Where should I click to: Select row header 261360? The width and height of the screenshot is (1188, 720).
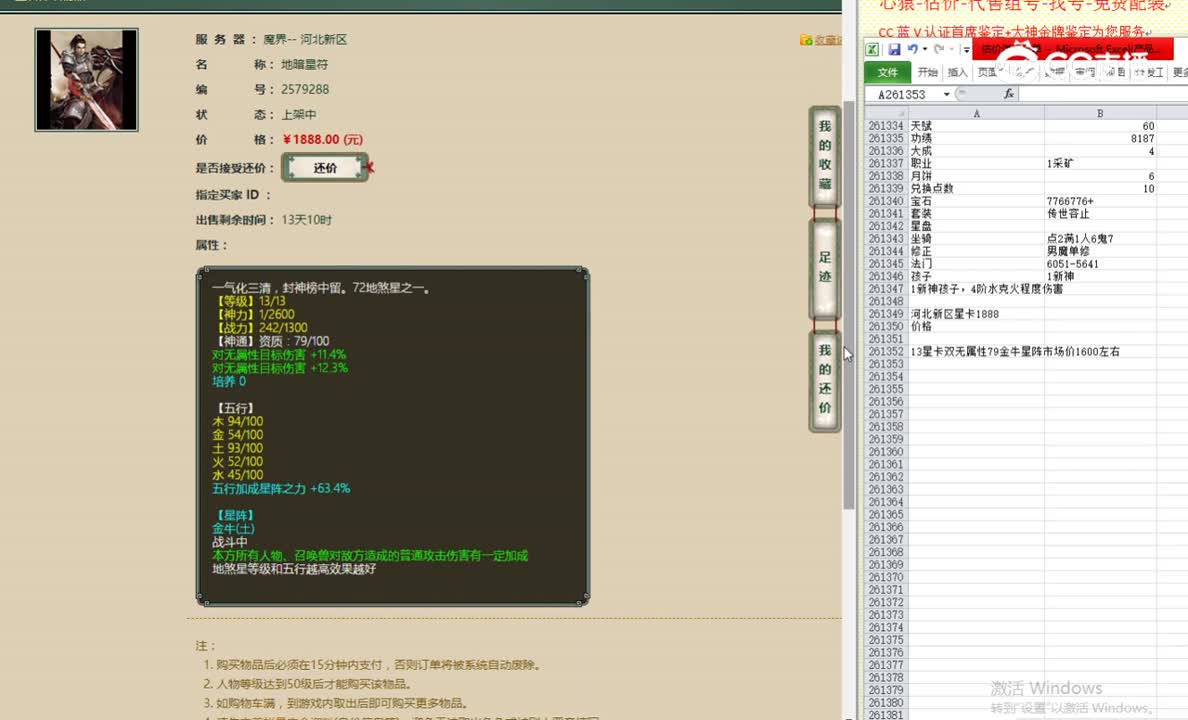[886, 452]
